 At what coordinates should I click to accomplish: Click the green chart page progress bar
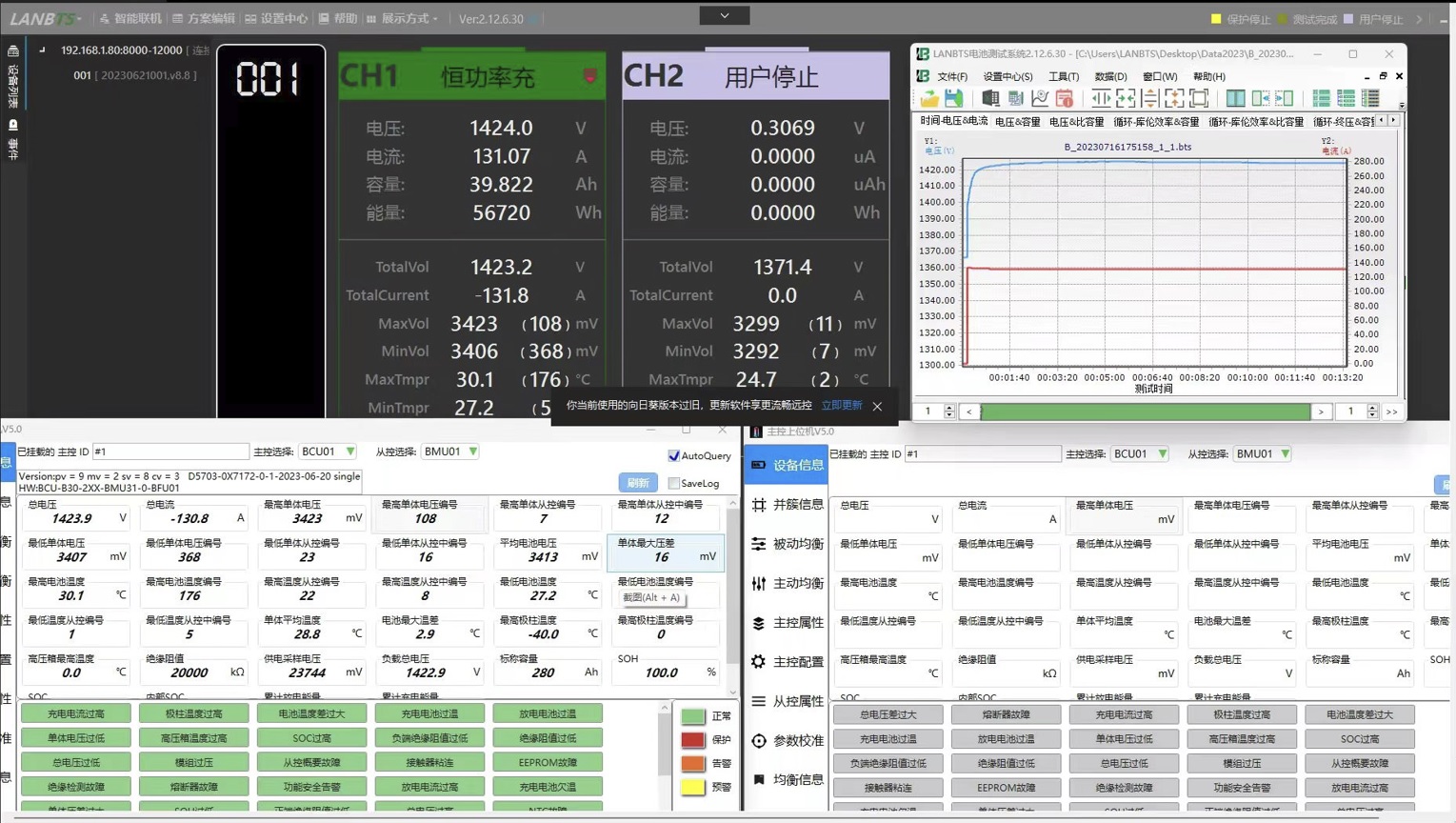1145,411
